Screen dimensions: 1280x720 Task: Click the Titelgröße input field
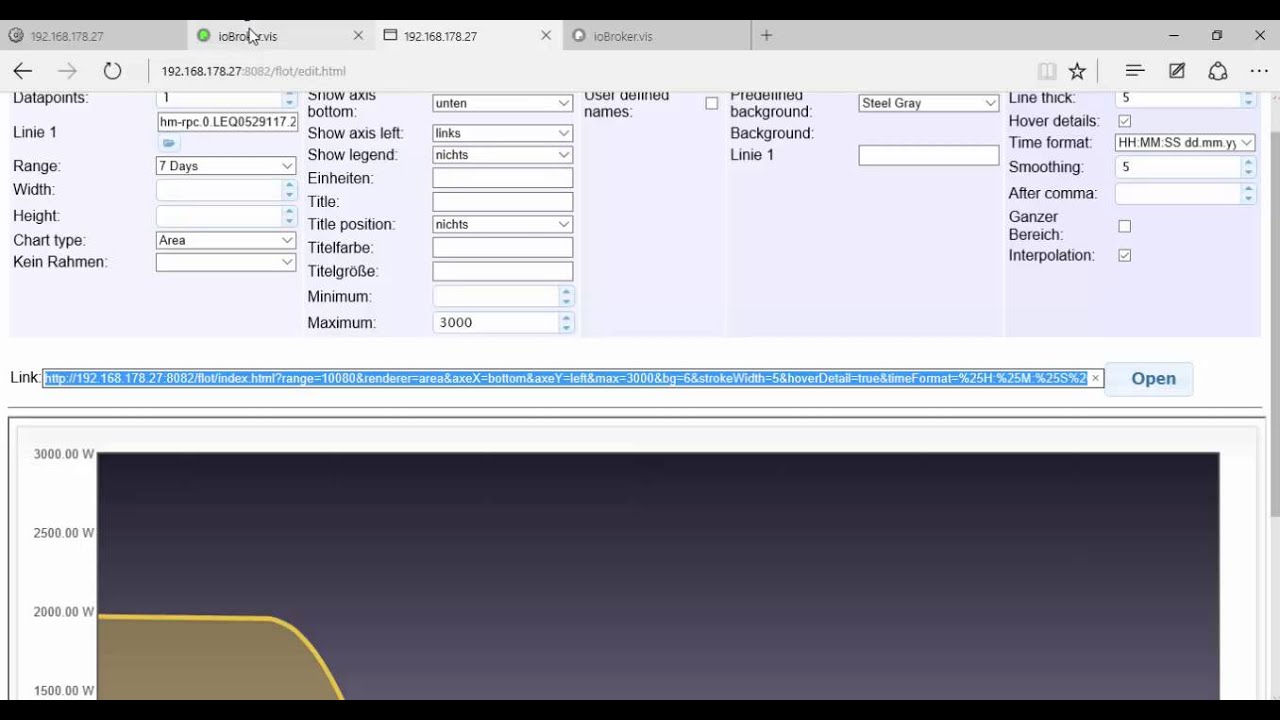502,271
